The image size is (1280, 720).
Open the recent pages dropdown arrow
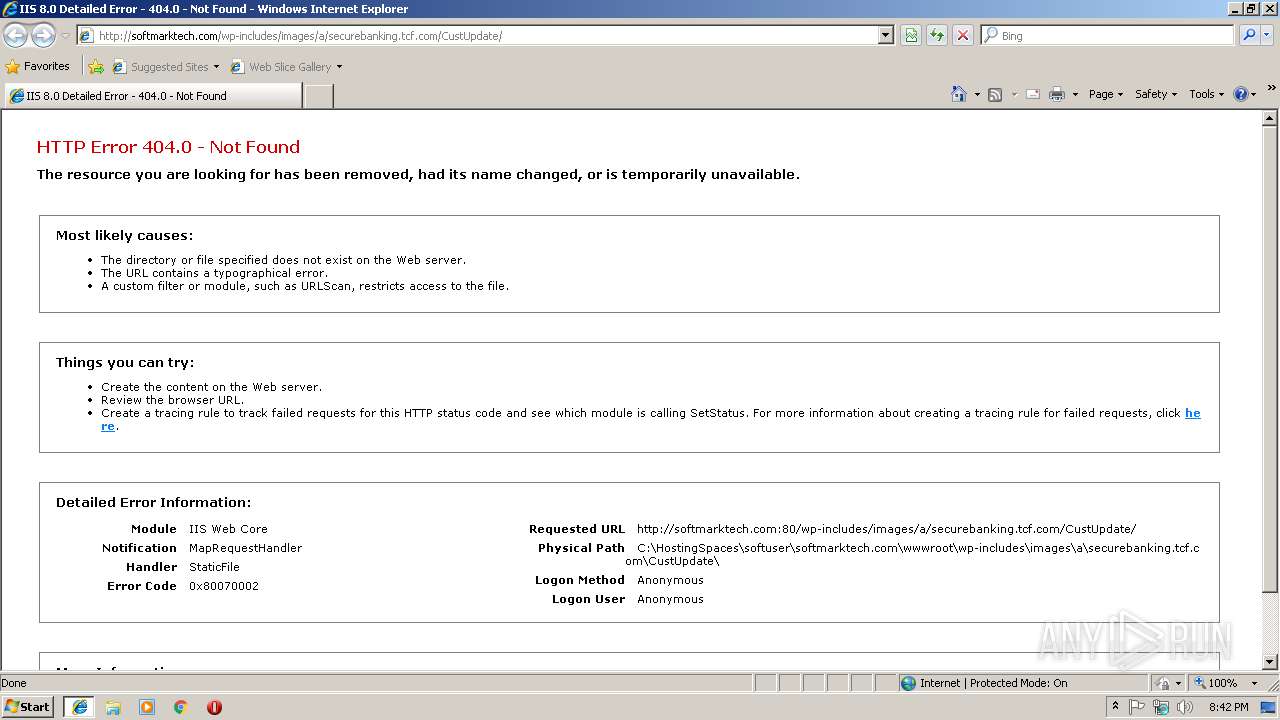tap(65, 36)
